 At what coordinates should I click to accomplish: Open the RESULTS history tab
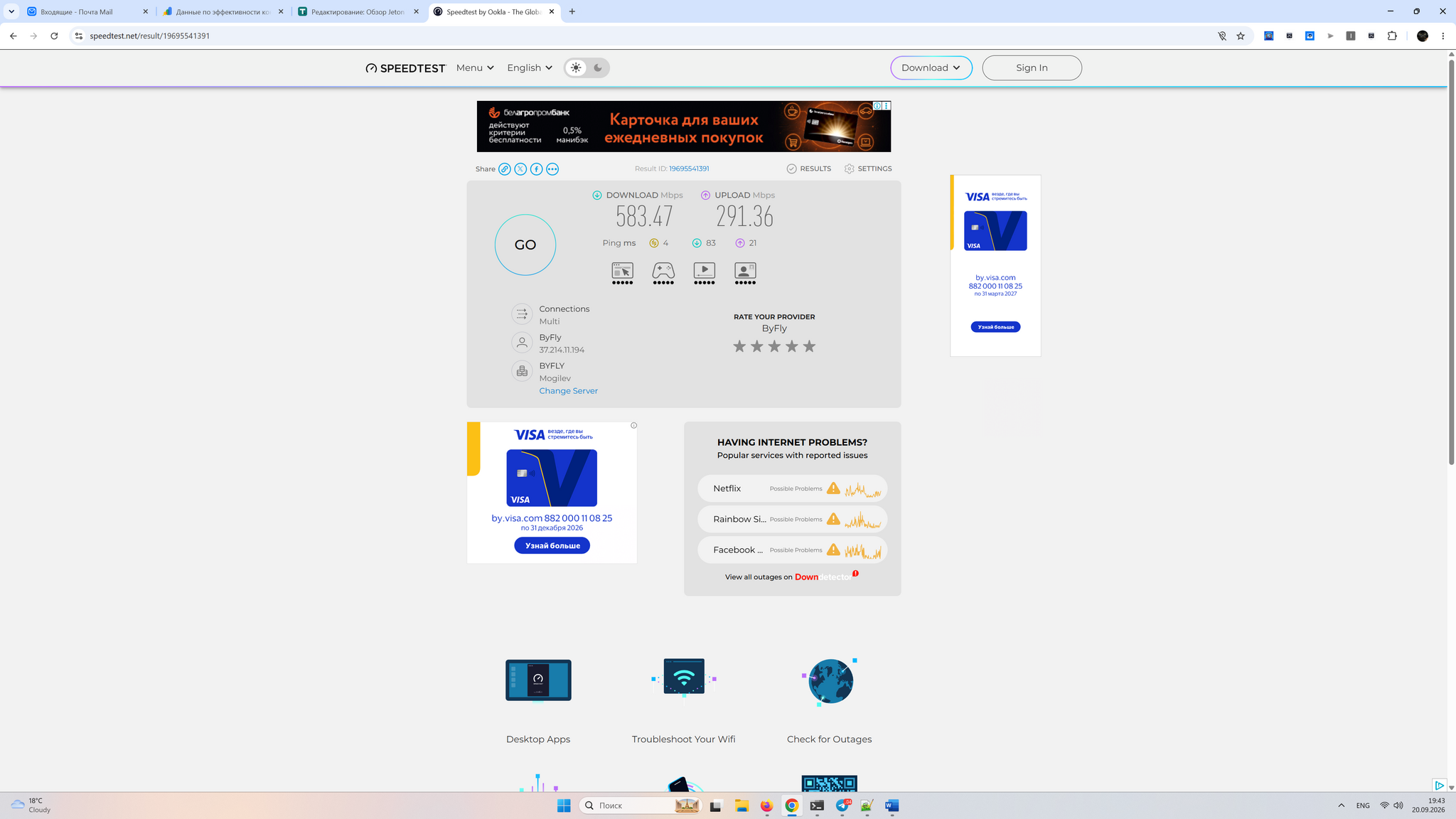coord(809,168)
